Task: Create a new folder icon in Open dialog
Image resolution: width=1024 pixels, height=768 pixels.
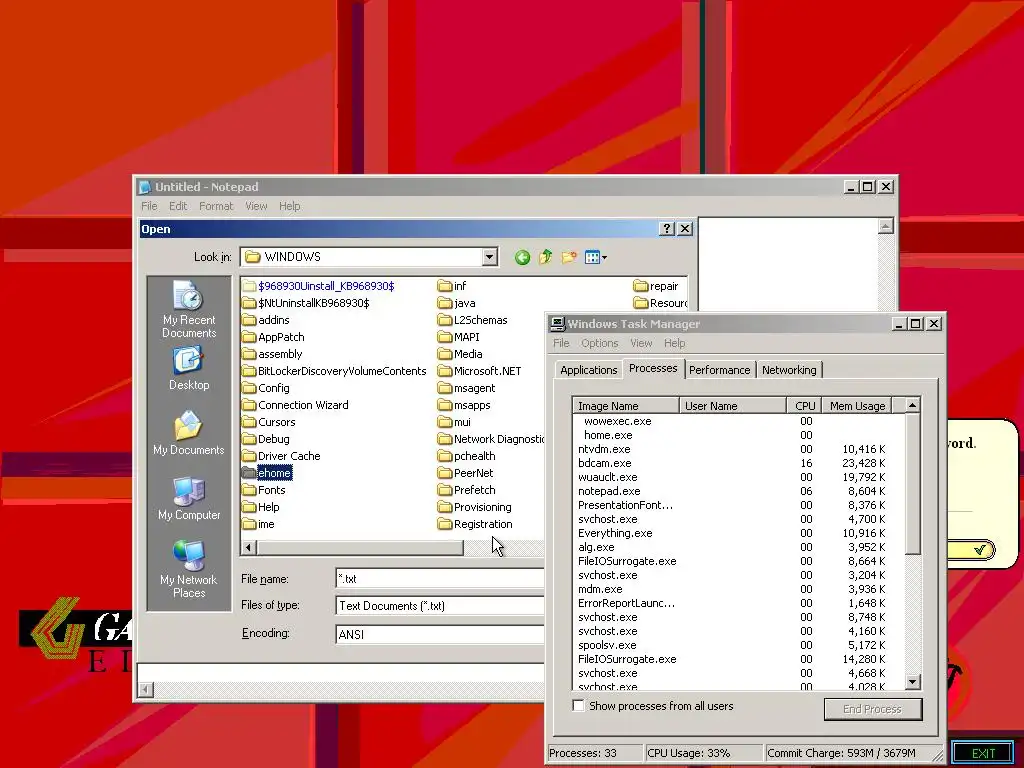Action: click(x=569, y=257)
